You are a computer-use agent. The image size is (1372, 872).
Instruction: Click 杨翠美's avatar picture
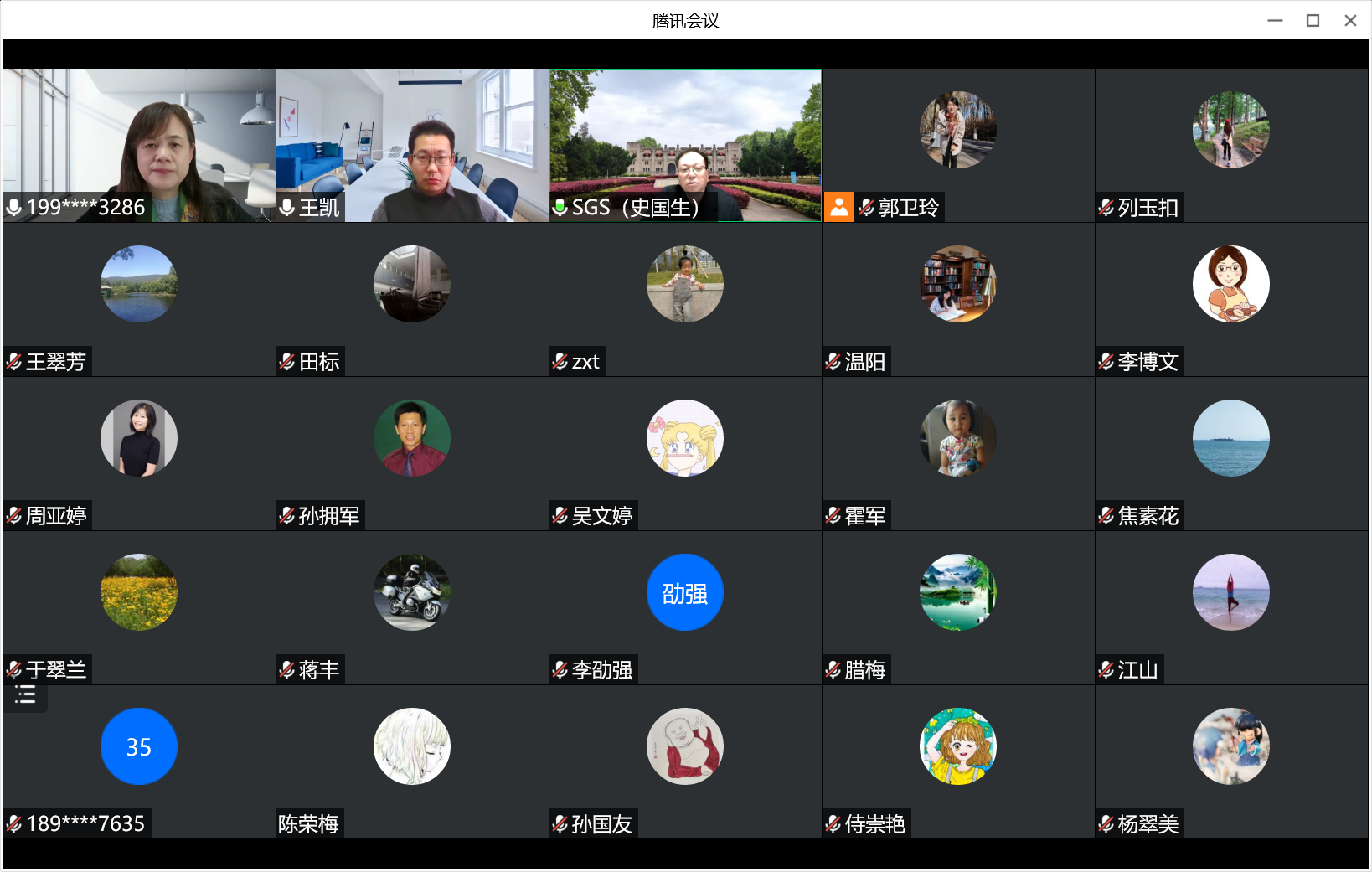[1231, 746]
